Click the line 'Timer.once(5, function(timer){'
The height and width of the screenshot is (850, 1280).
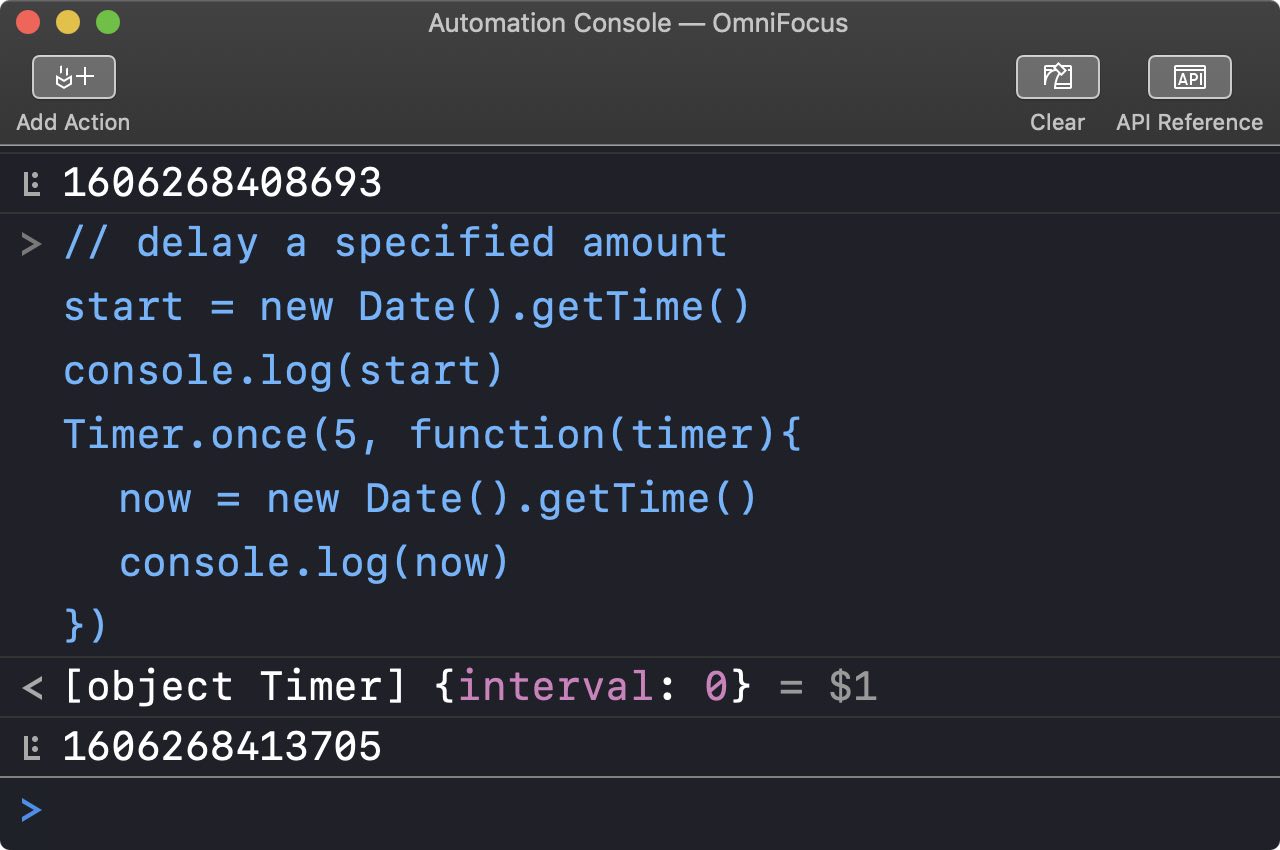[x=432, y=435]
